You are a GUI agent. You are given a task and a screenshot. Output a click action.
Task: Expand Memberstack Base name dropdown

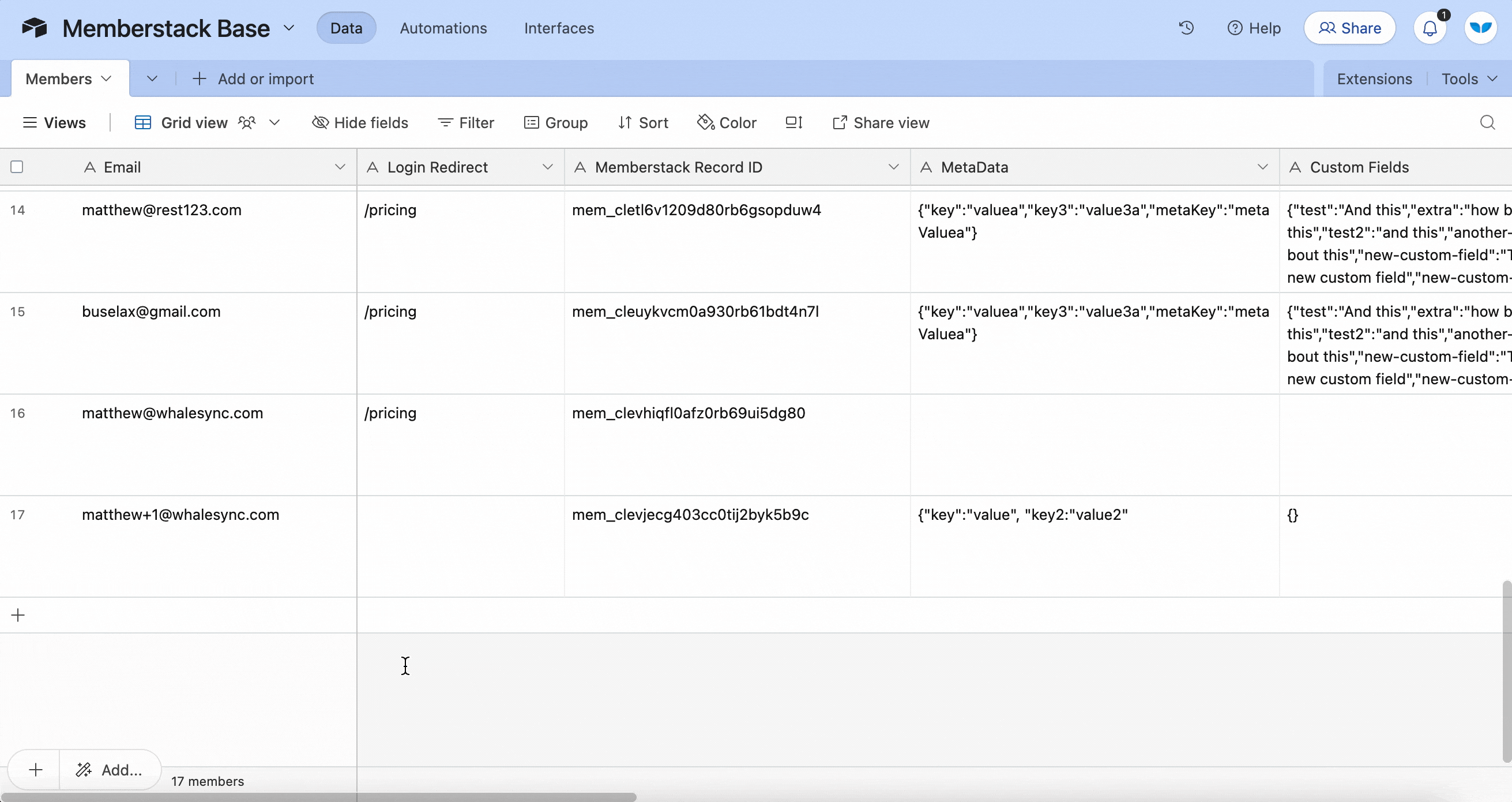click(x=289, y=28)
